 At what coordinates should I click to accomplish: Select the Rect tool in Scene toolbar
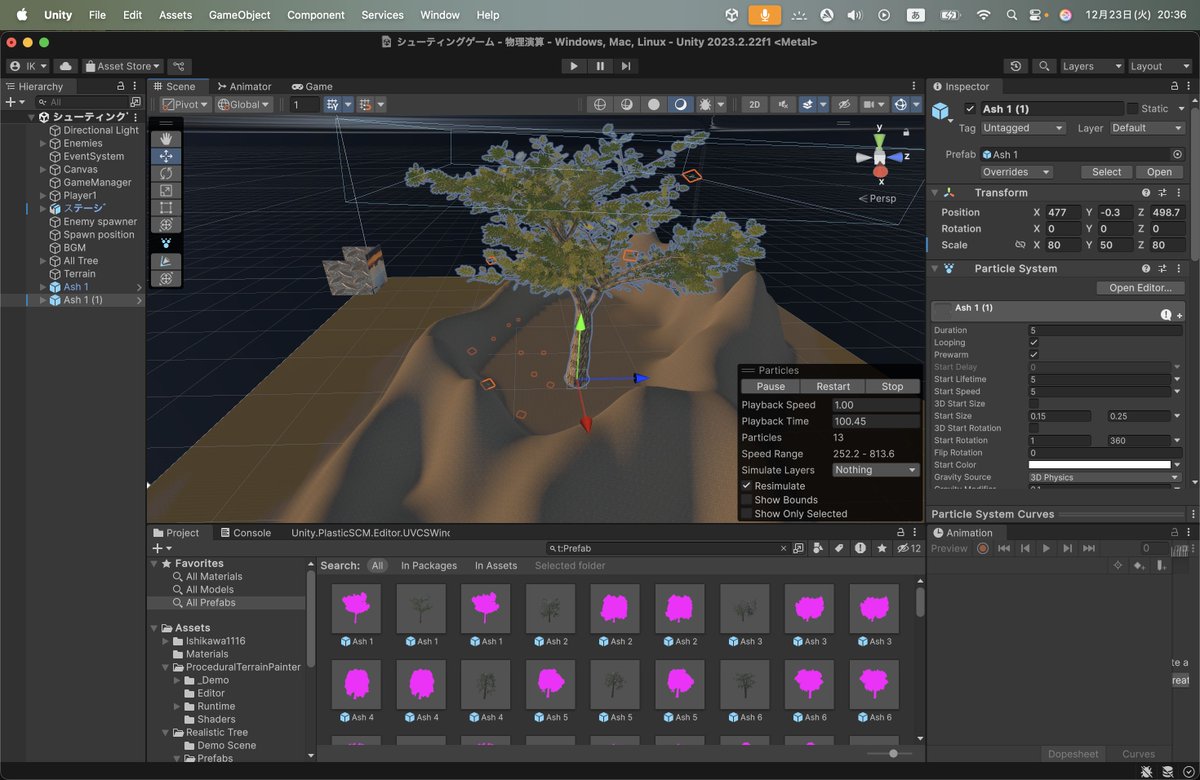point(166,208)
